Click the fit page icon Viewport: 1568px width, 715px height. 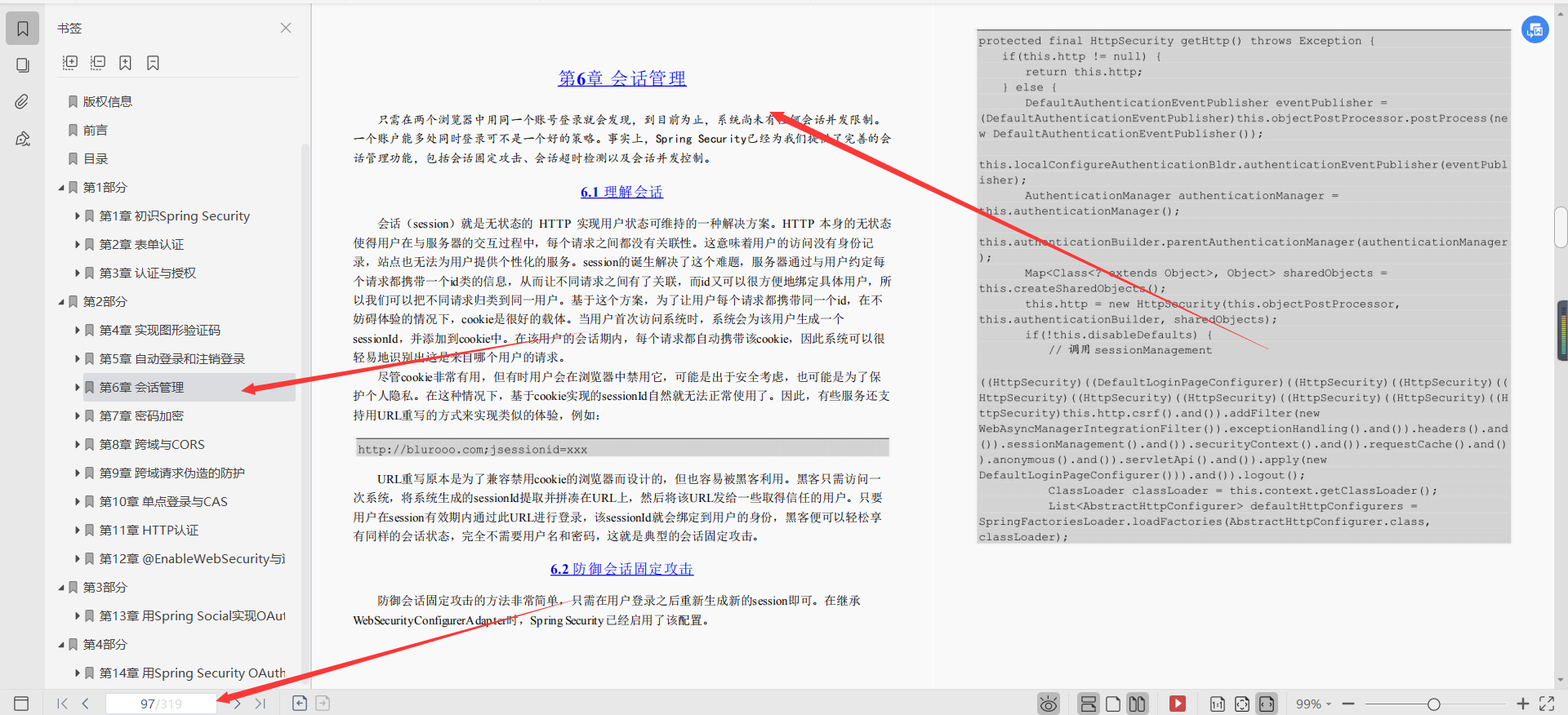coord(1242,704)
